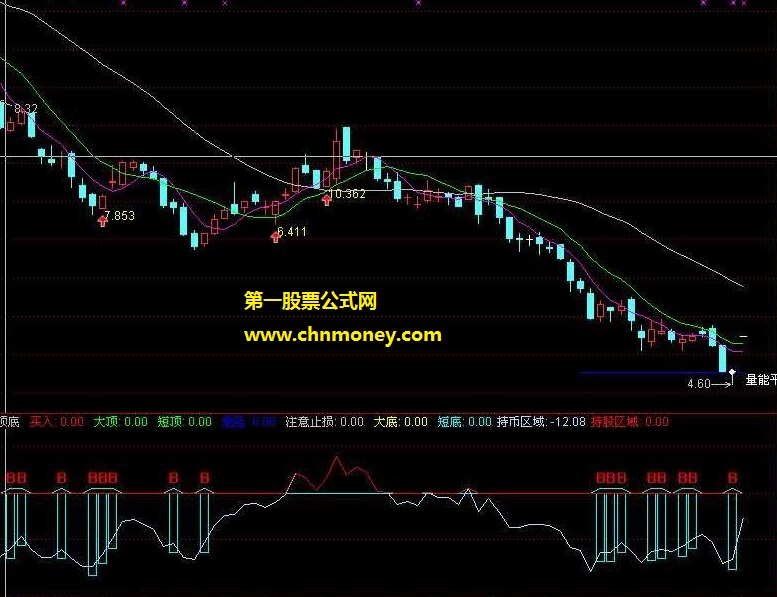Click the red arrow marker at 10.362
The width and height of the screenshot is (777, 597).
327,199
